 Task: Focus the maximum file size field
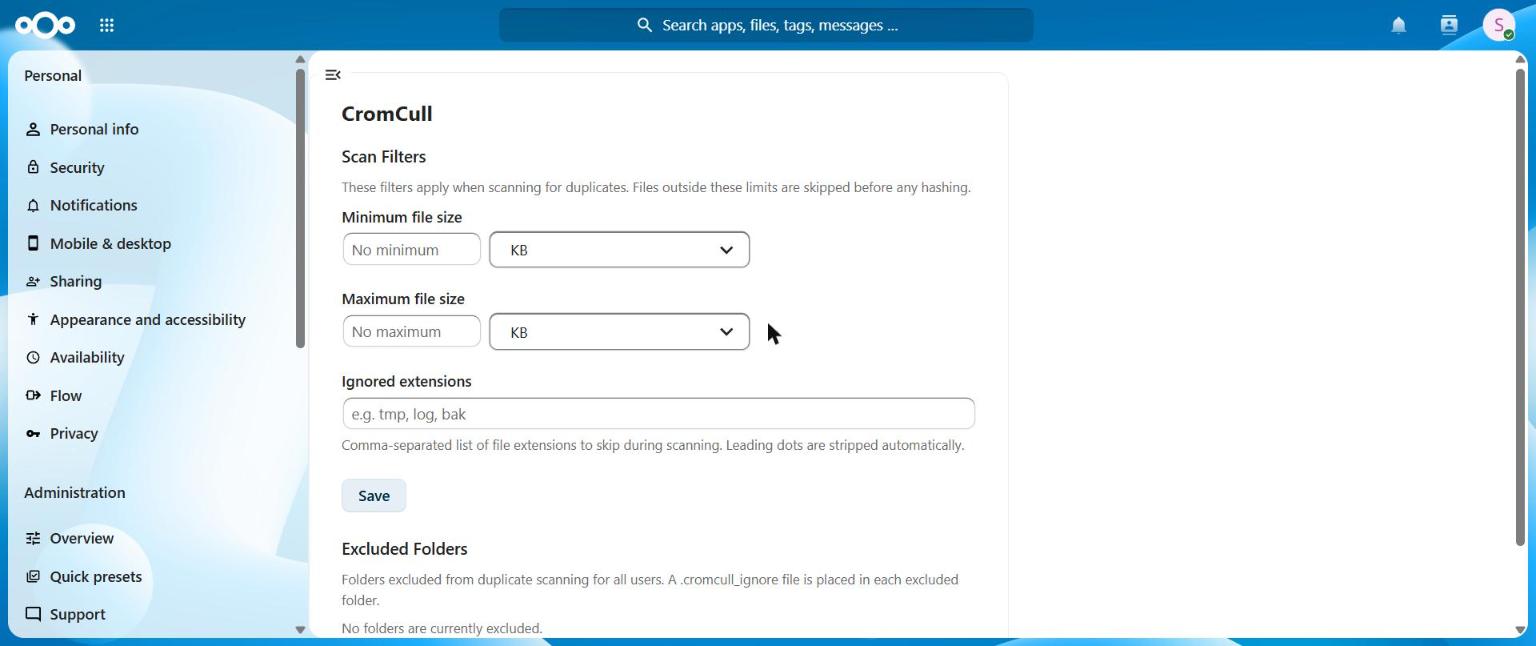pyautogui.click(x=411, y=332)
